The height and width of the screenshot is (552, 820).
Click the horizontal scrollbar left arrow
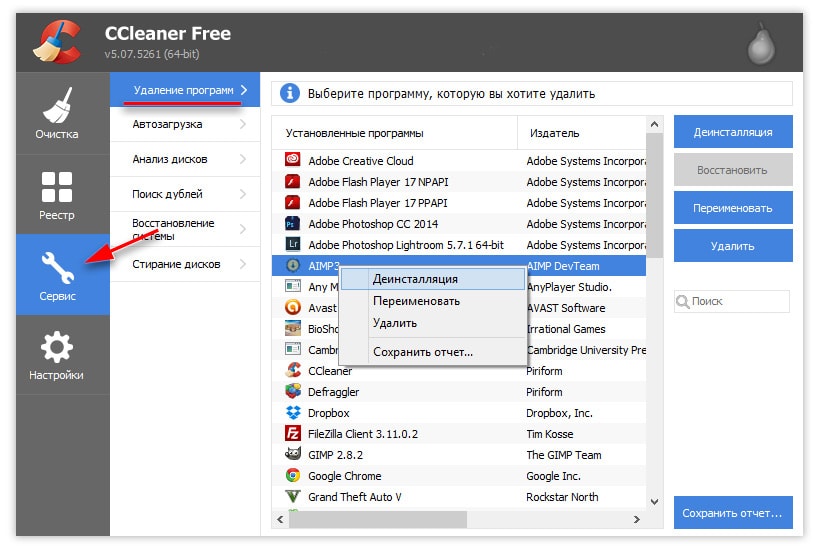coord(280,519)
